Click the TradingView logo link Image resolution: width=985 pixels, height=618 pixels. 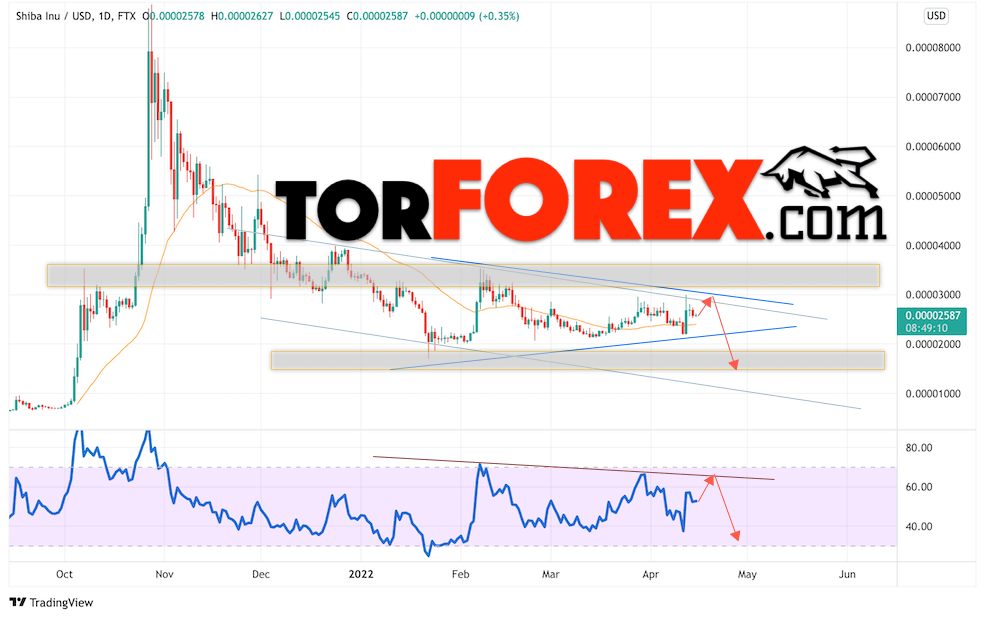52,602
